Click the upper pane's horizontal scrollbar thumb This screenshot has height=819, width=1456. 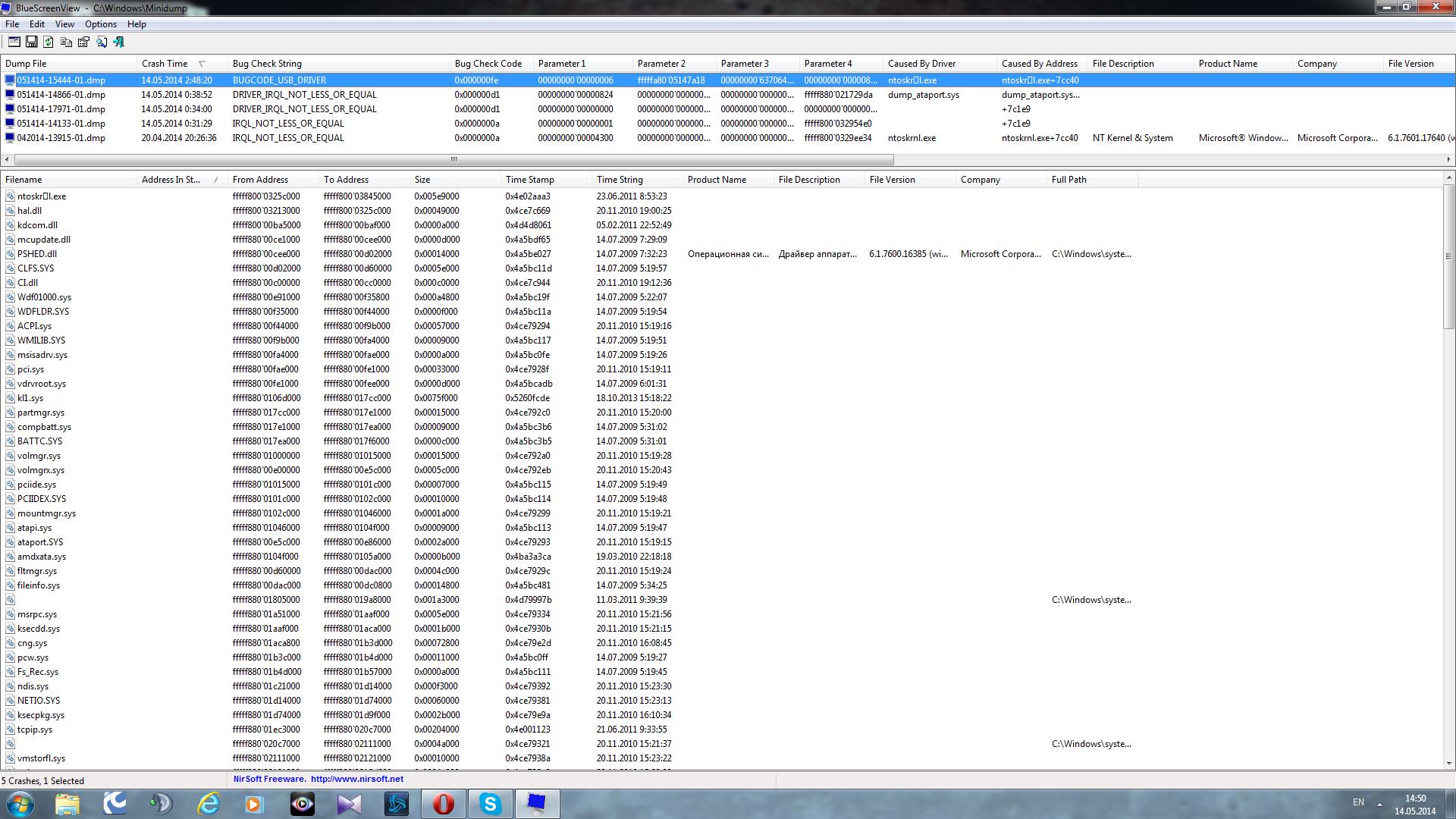453,159
